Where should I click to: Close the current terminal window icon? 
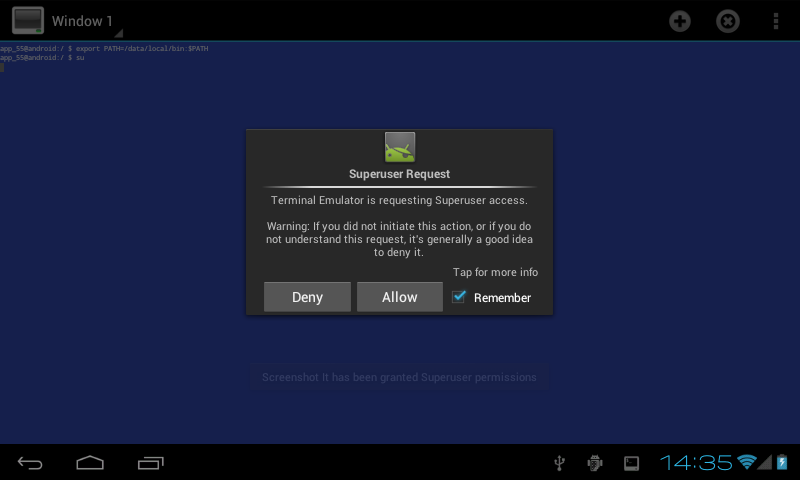tap(728, 21)
